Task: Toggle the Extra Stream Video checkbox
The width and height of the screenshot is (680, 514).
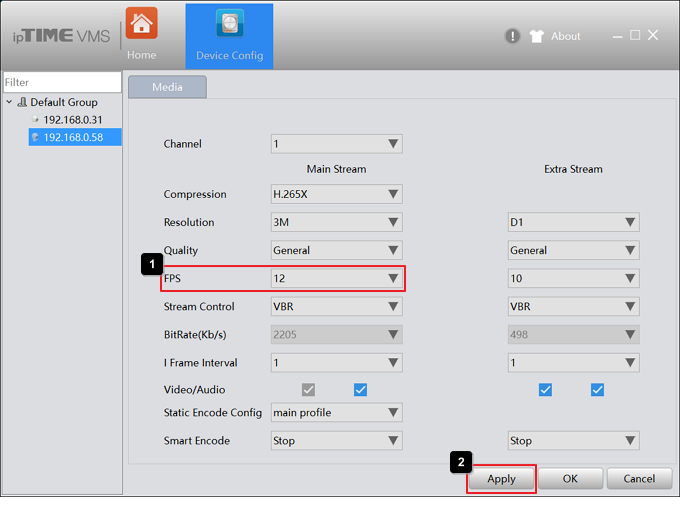Action: pyautogui.click(x=546, y=390)
